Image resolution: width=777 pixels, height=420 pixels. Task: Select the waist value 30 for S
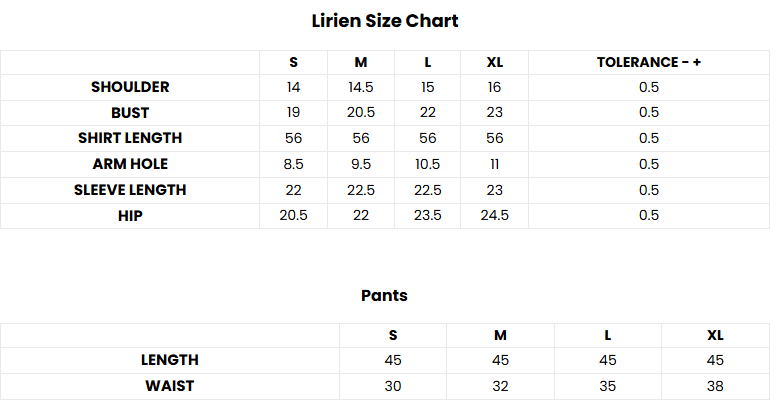[393, 386]
